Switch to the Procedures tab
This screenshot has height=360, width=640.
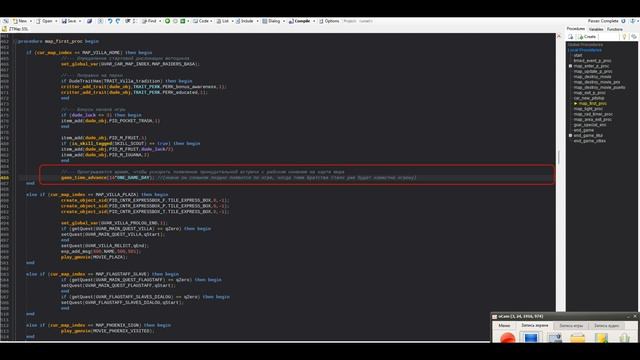tap(576, 29)
